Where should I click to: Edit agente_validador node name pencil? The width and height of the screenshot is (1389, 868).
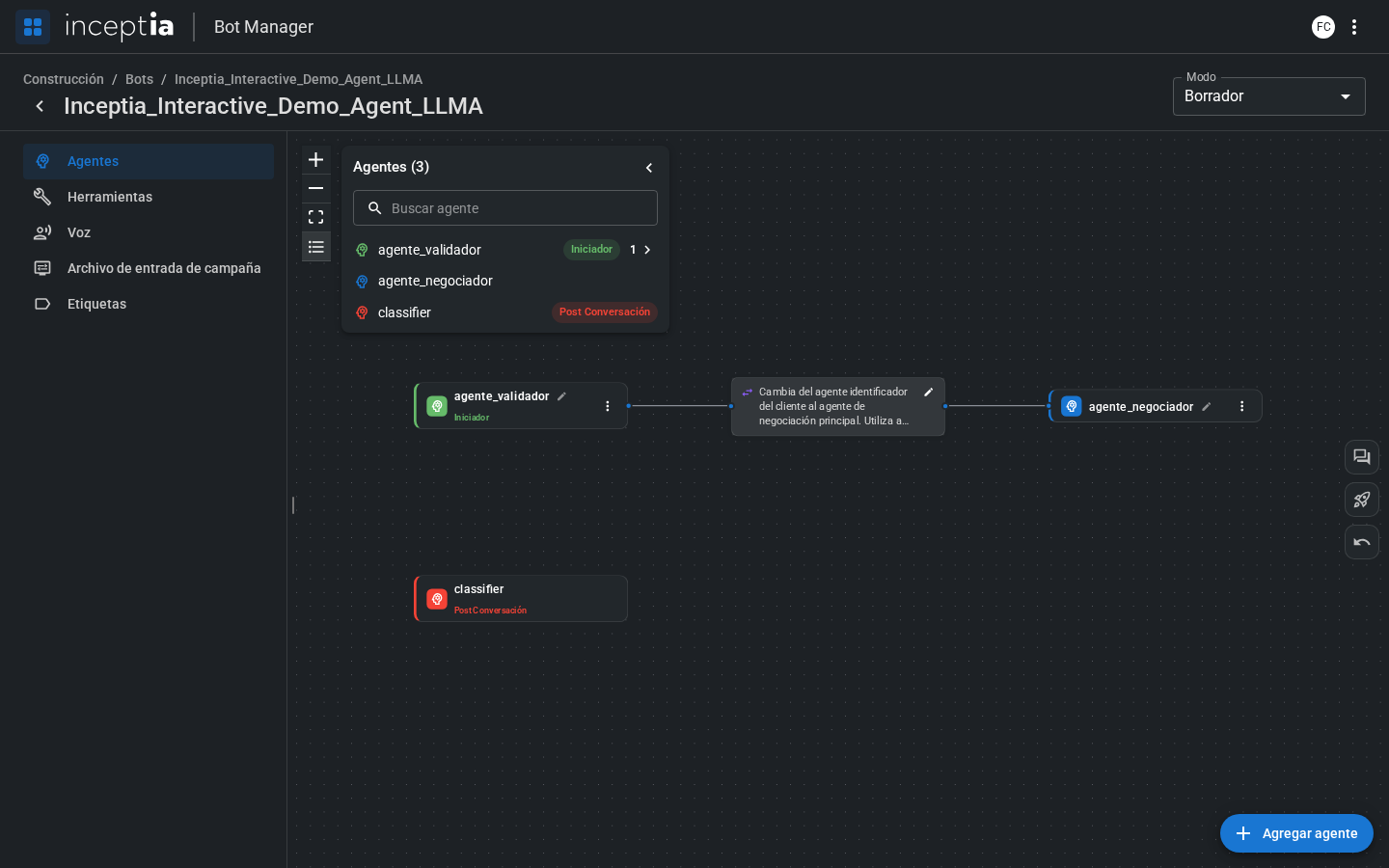[x=561, y=396]
